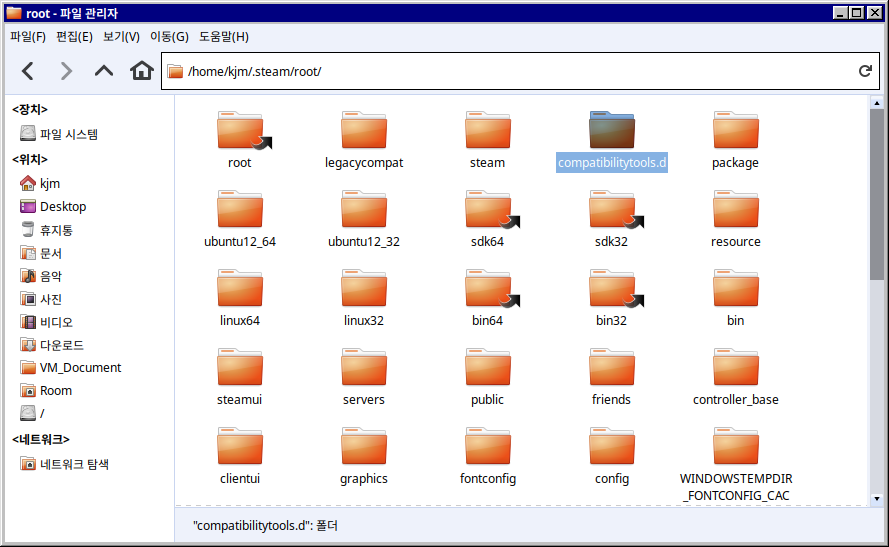Viewport: 889px width, 547px height.
Task: Select the ubuntu12_32 folder icon
Action: [x=364, y=209]
